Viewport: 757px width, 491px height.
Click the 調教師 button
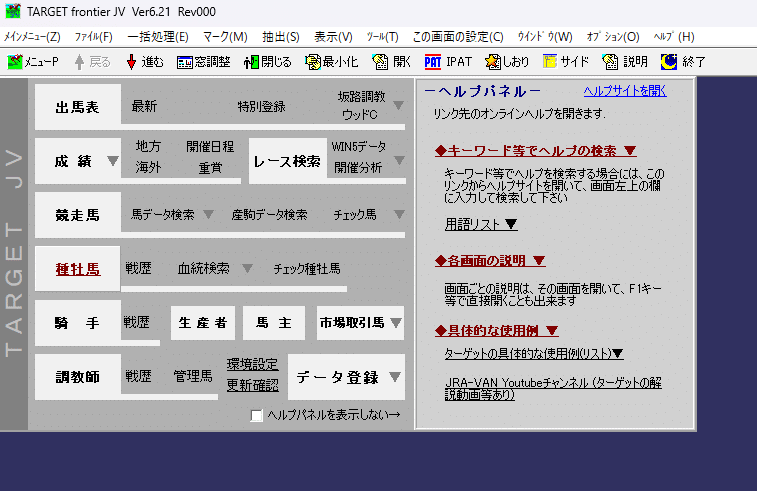coord(78,377)
